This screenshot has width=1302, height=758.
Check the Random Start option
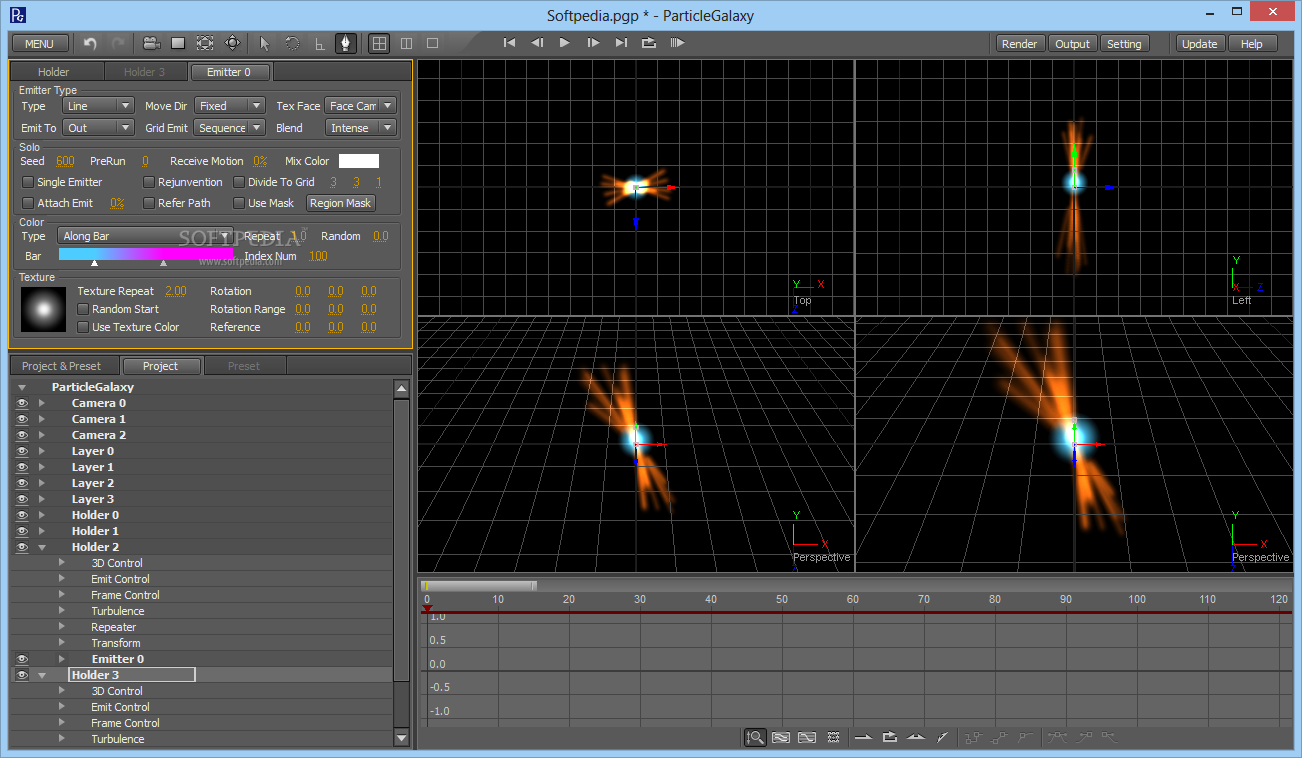click(x=83, y=309)
